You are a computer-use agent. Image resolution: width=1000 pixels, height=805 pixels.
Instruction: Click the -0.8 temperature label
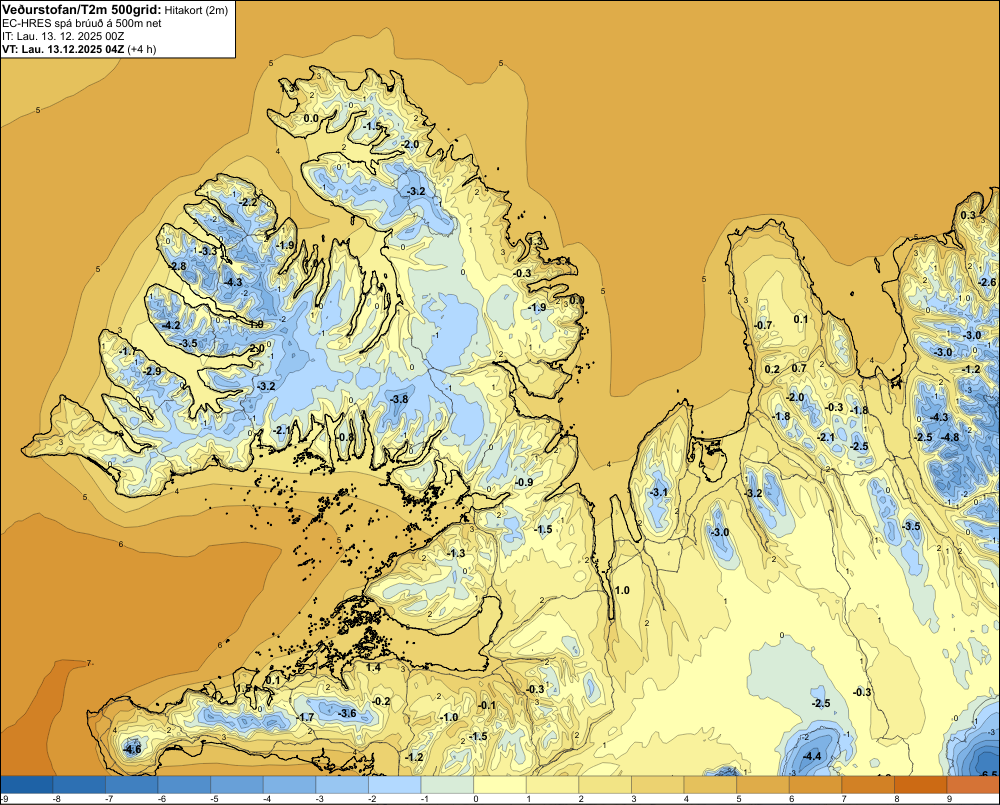(345, 437)
